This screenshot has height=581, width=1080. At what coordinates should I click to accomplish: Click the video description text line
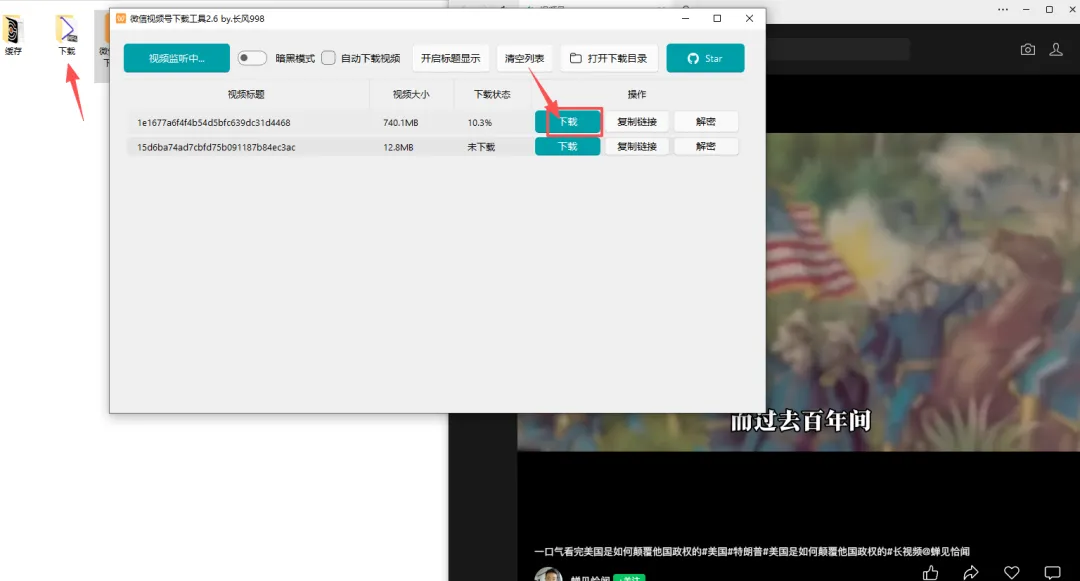coord(751,551)
